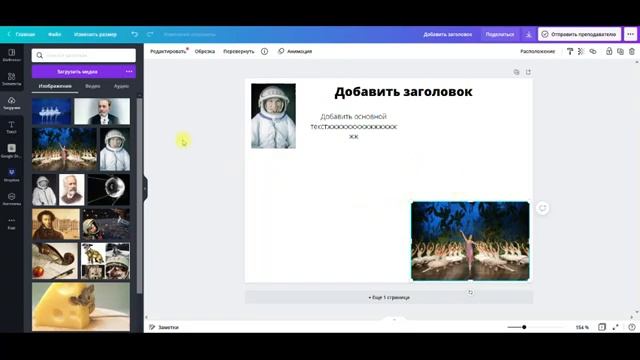This screenshot has width=640, height=360.
Task: Click the Upload media button
Action: [x=77, y=71]
